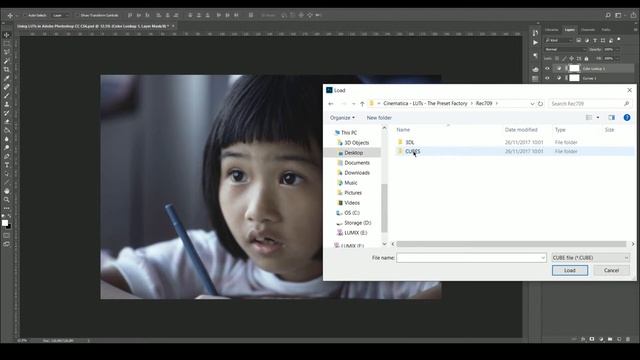The width and height of the screenshot is (640, 360).
Task: Open Desktop in navigation pane
Action: pos(353,153)
